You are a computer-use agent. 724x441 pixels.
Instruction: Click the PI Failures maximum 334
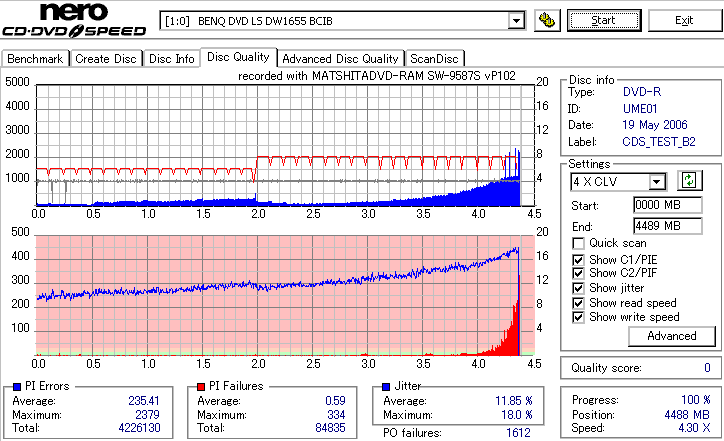click(336, 415)
